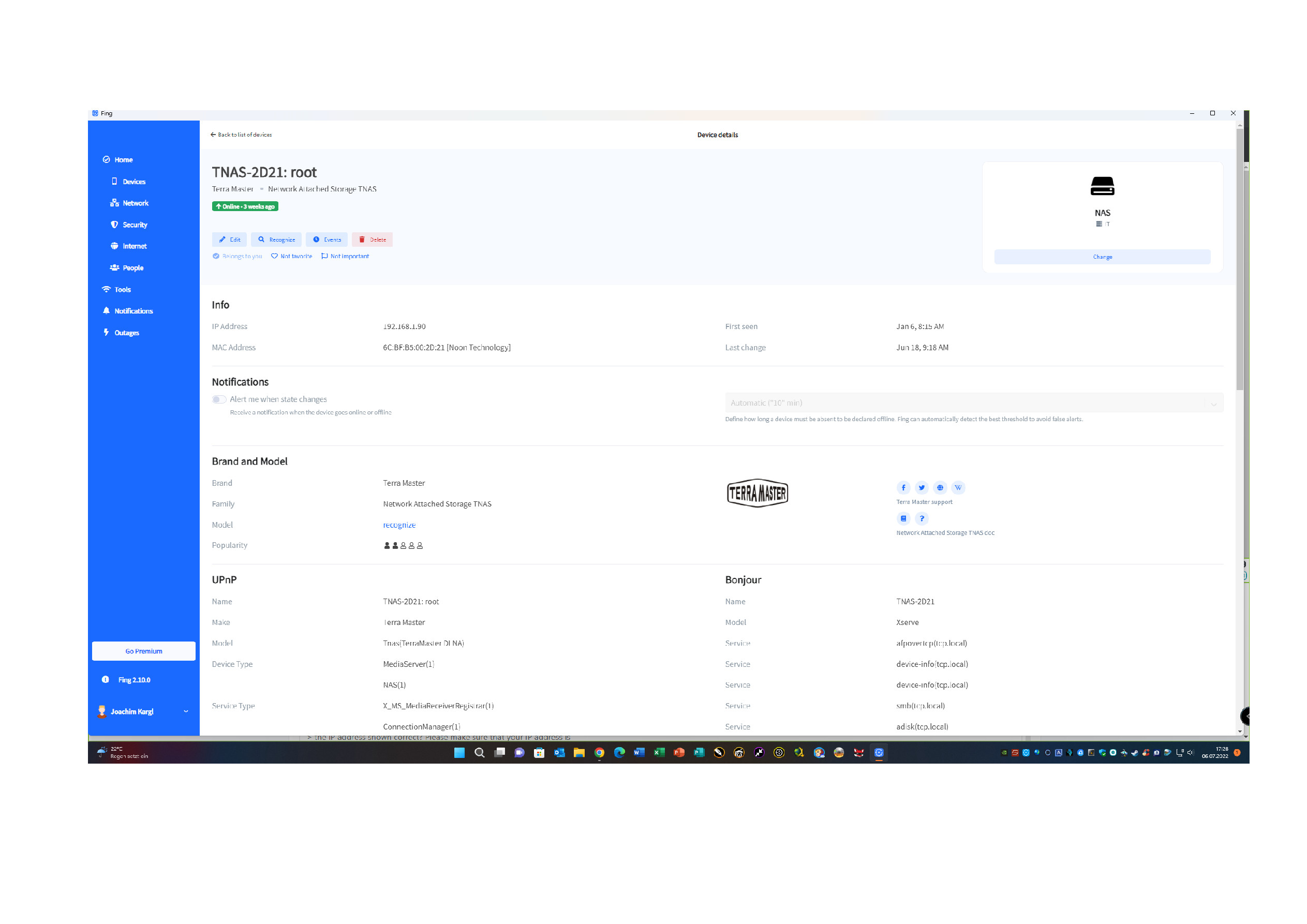Click MAC address 6C:BF:B5:00:2D:21
This screenshot has width=1307, height=924.
414,347
